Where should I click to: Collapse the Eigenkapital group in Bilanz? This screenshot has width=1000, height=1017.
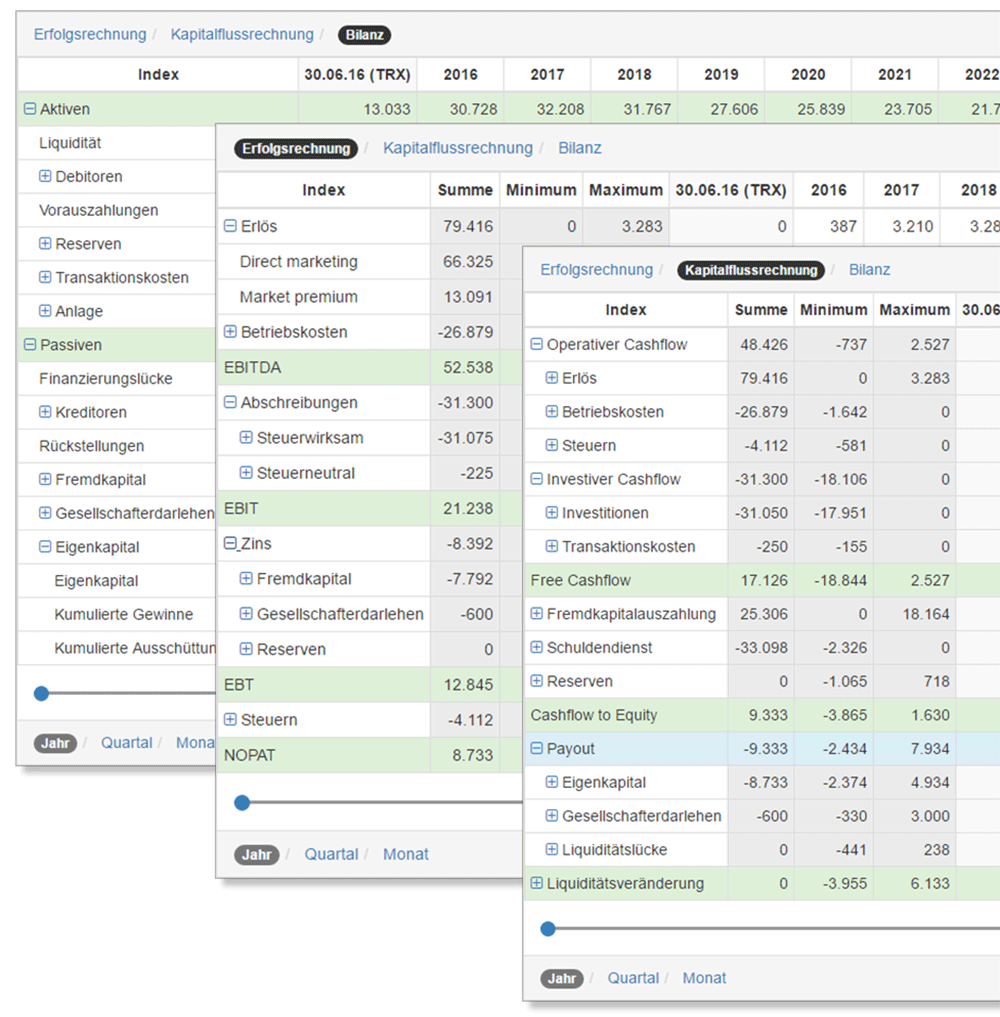click(45, 547)
